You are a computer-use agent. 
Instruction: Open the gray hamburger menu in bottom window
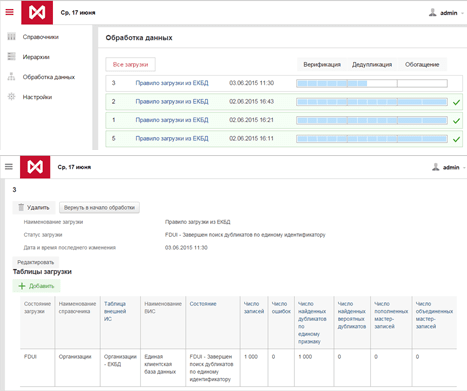click(9, 167)
